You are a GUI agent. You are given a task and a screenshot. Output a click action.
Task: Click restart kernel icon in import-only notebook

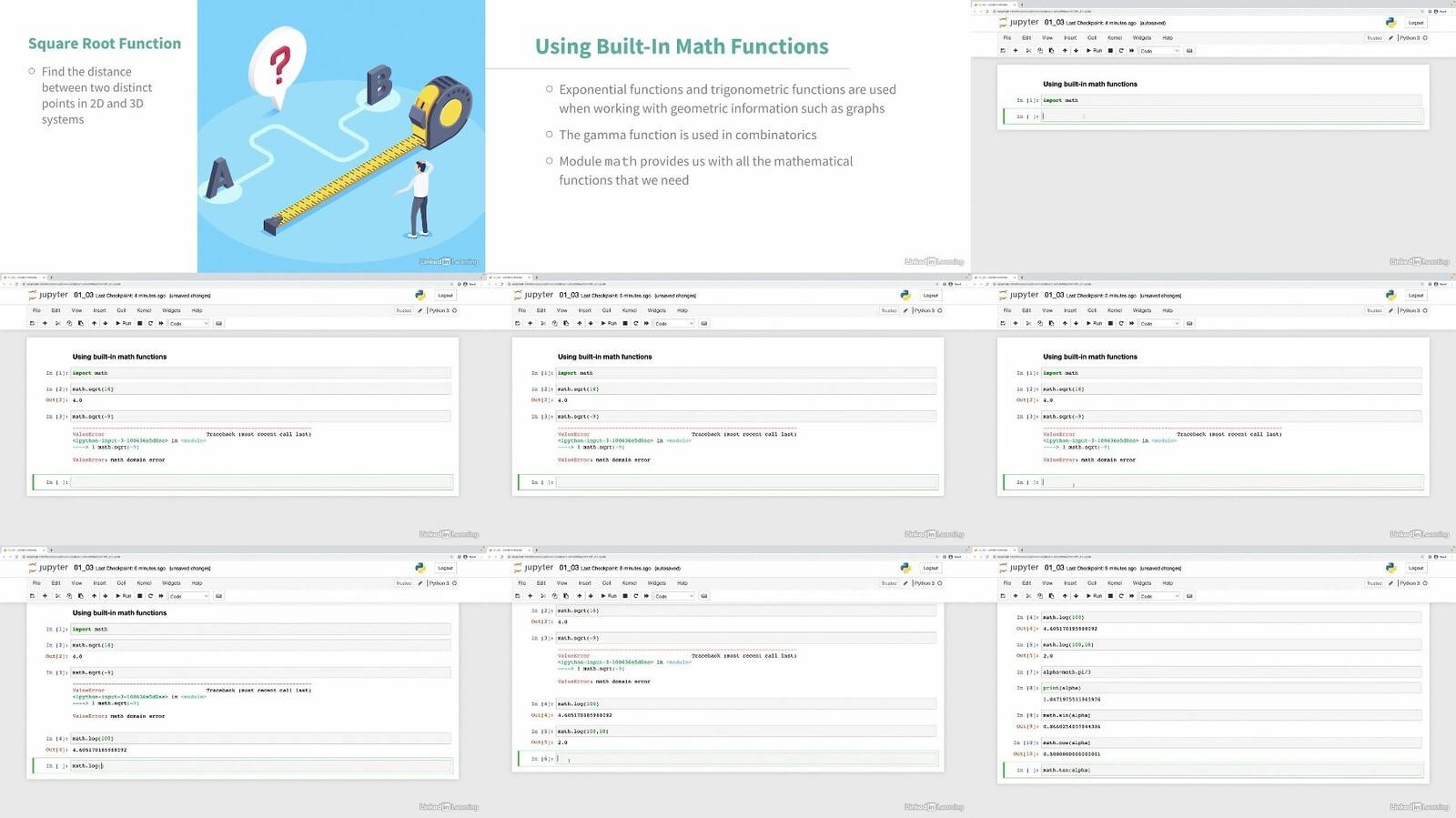1121,51
